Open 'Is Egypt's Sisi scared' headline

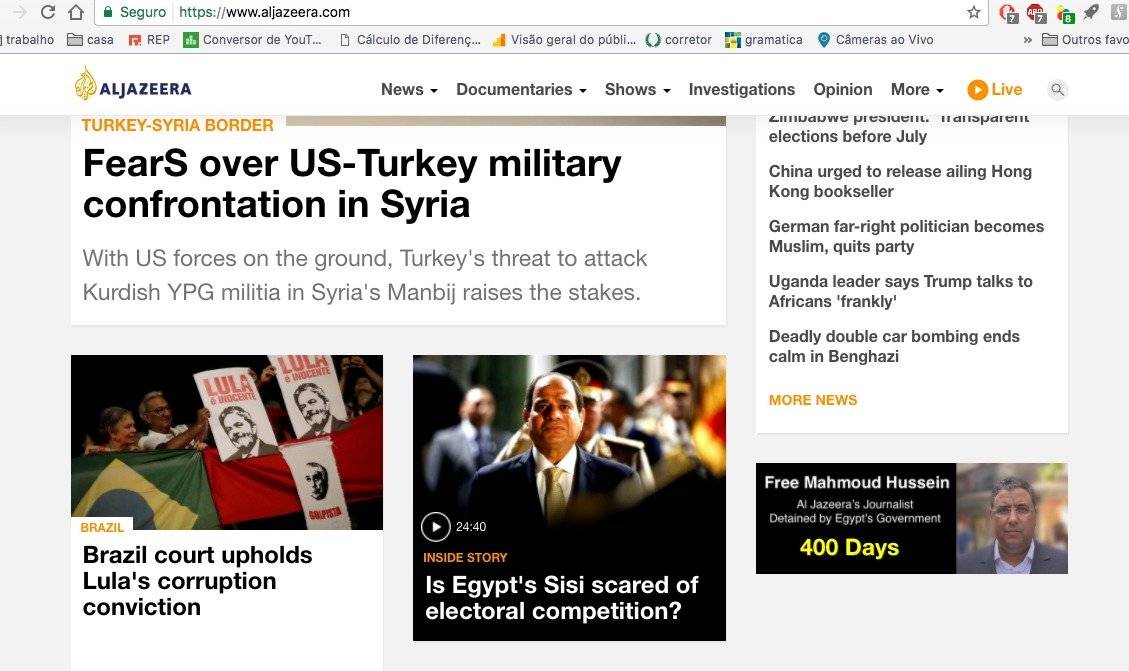point(562,598)
